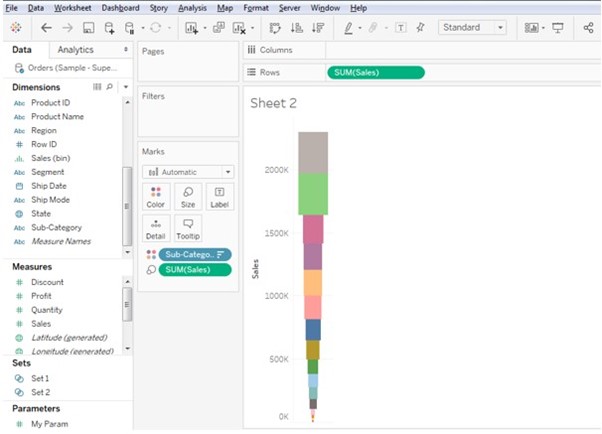Click the Pause auto updates icon
The image size is (602, 434).
(x=130, y=28)
